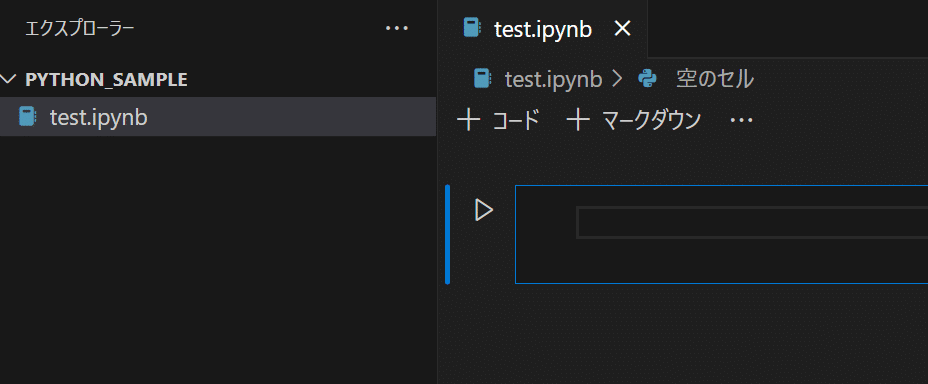Close the test.ipynb tab

click(623, 28)
